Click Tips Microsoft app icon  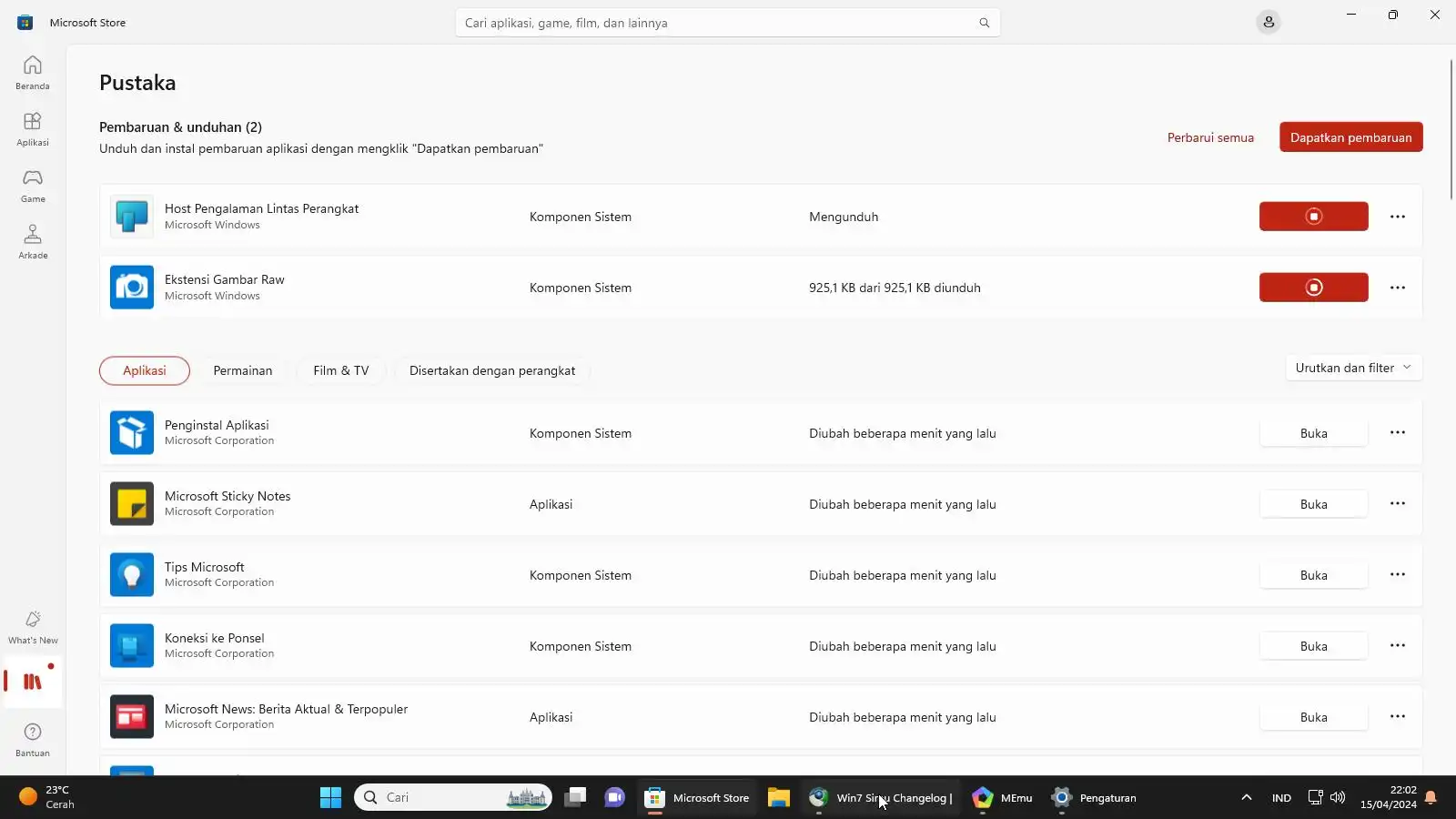point(132,575)
